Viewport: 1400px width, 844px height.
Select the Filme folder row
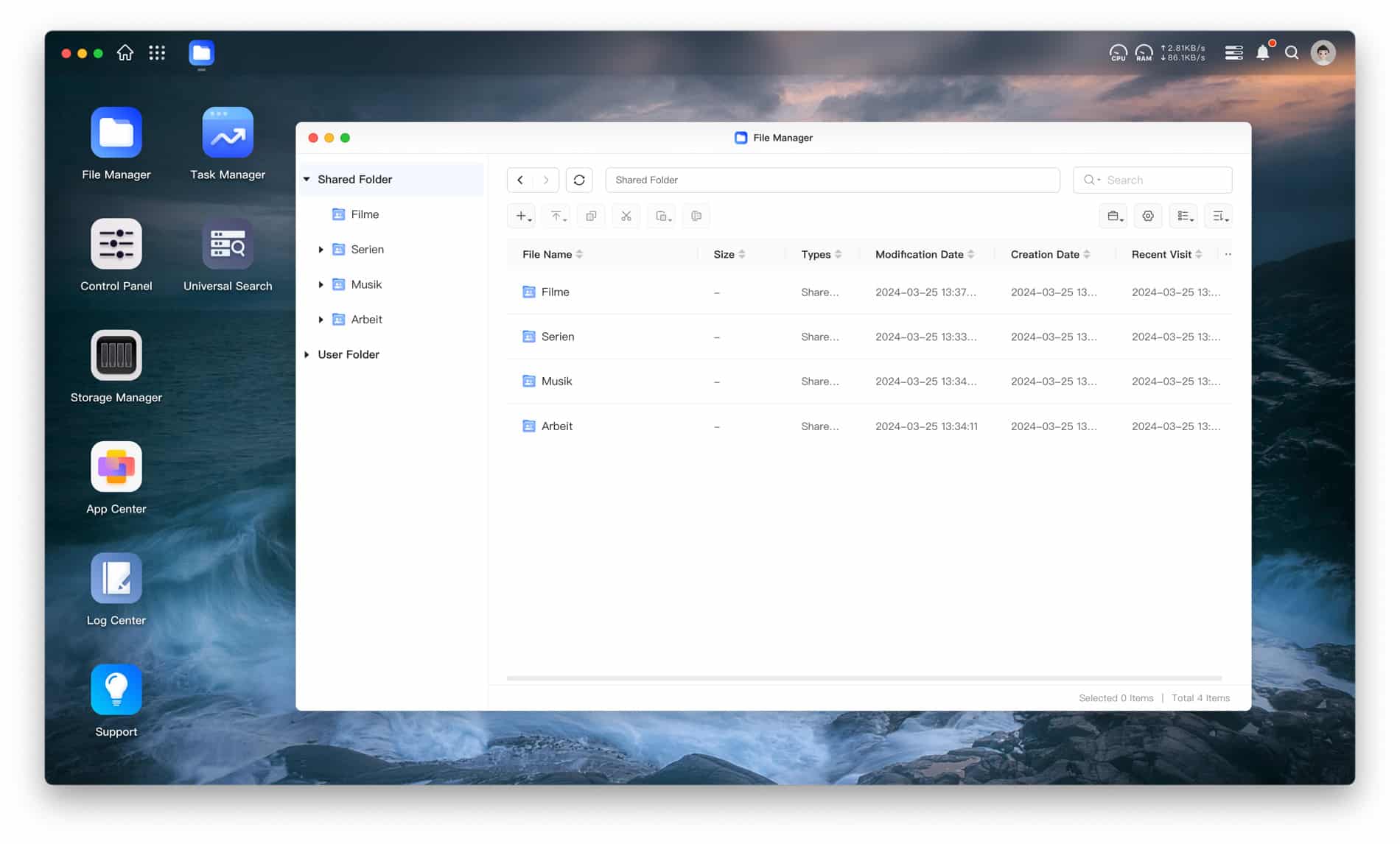pyautogui.click(x=869, y=292)
